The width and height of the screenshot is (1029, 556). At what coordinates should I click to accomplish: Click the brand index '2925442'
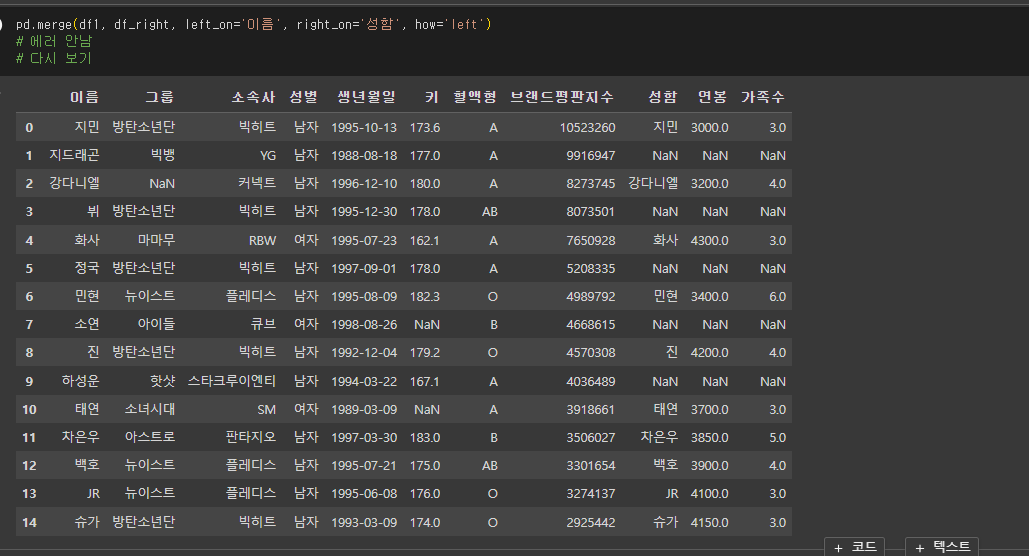point(591,523)
